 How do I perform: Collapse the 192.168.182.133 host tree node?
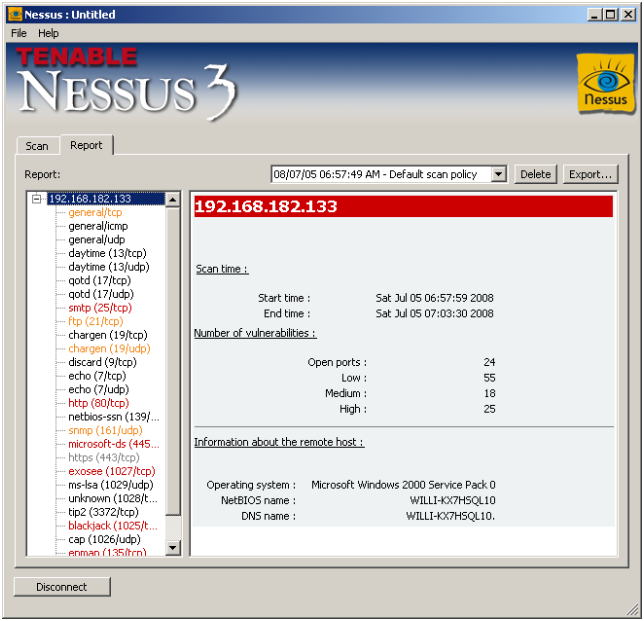point(37,199)
